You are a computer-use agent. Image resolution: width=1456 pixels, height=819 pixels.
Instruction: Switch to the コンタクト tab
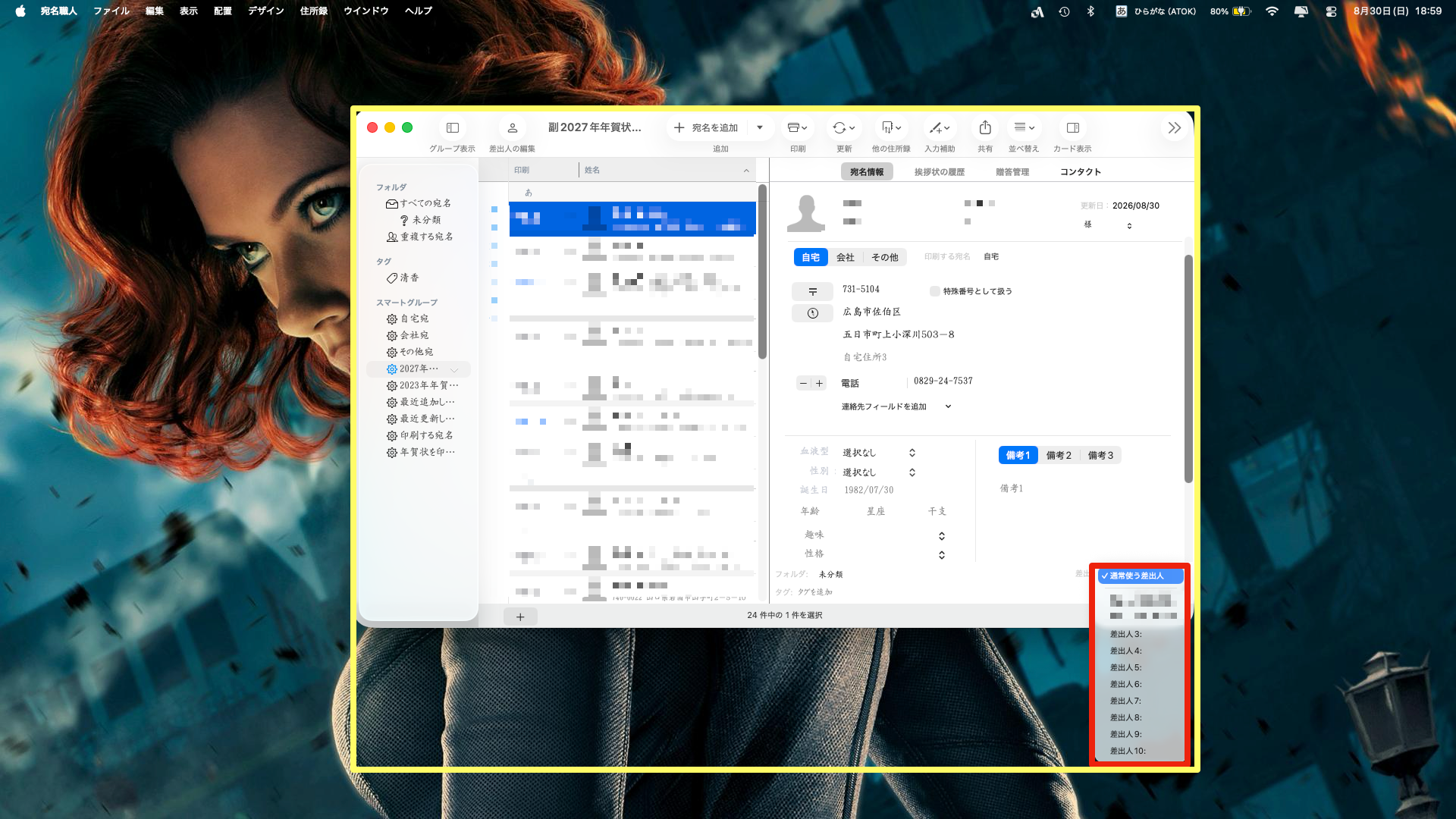click(x=1081, y=172)
